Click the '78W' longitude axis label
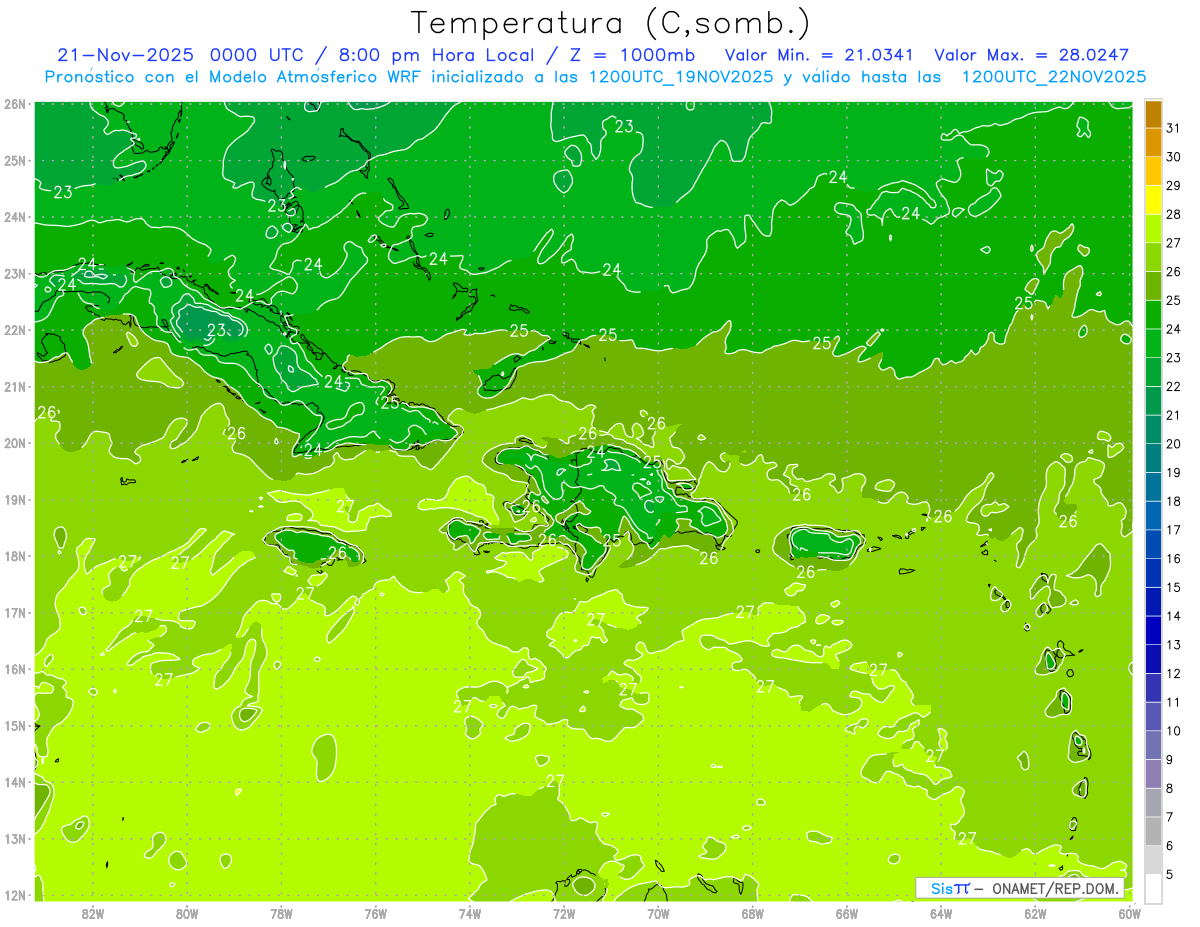Image resolution: width=1200 pixels, height=927 pixels. pos(281,913)
